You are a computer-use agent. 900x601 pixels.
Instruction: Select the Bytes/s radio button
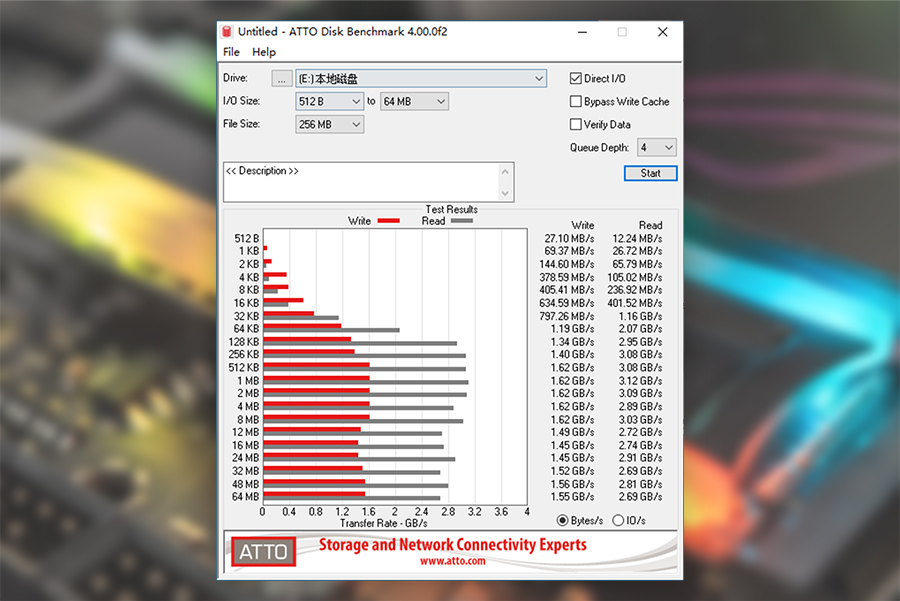[x=562, y=521]
